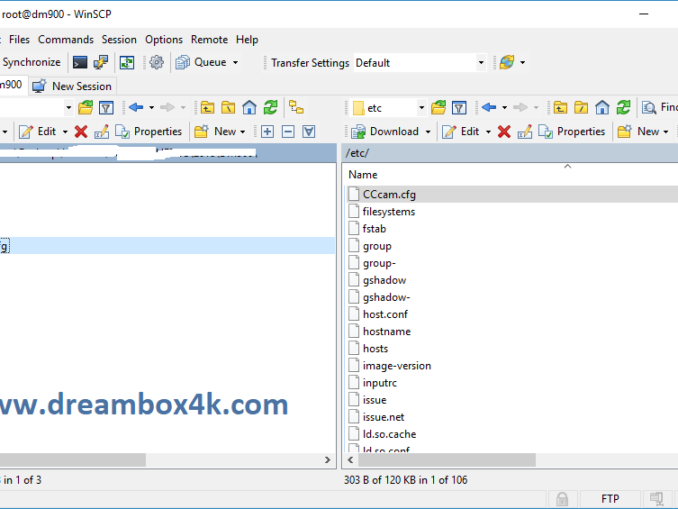This screenshot has height=509, width=678.
Task: Click the remote panel New button
Action: point(638,131)
